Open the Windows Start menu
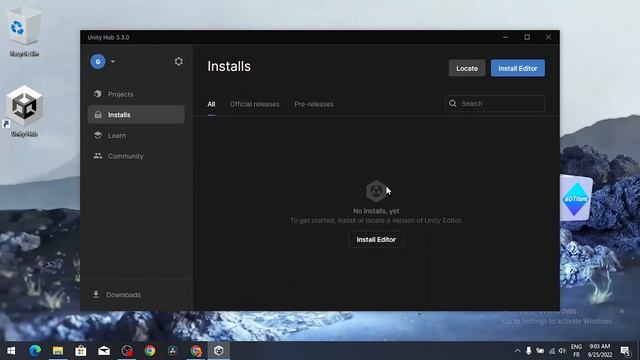Image resolution: width=640 pixels, height=360 pixels. coord(11,351)
